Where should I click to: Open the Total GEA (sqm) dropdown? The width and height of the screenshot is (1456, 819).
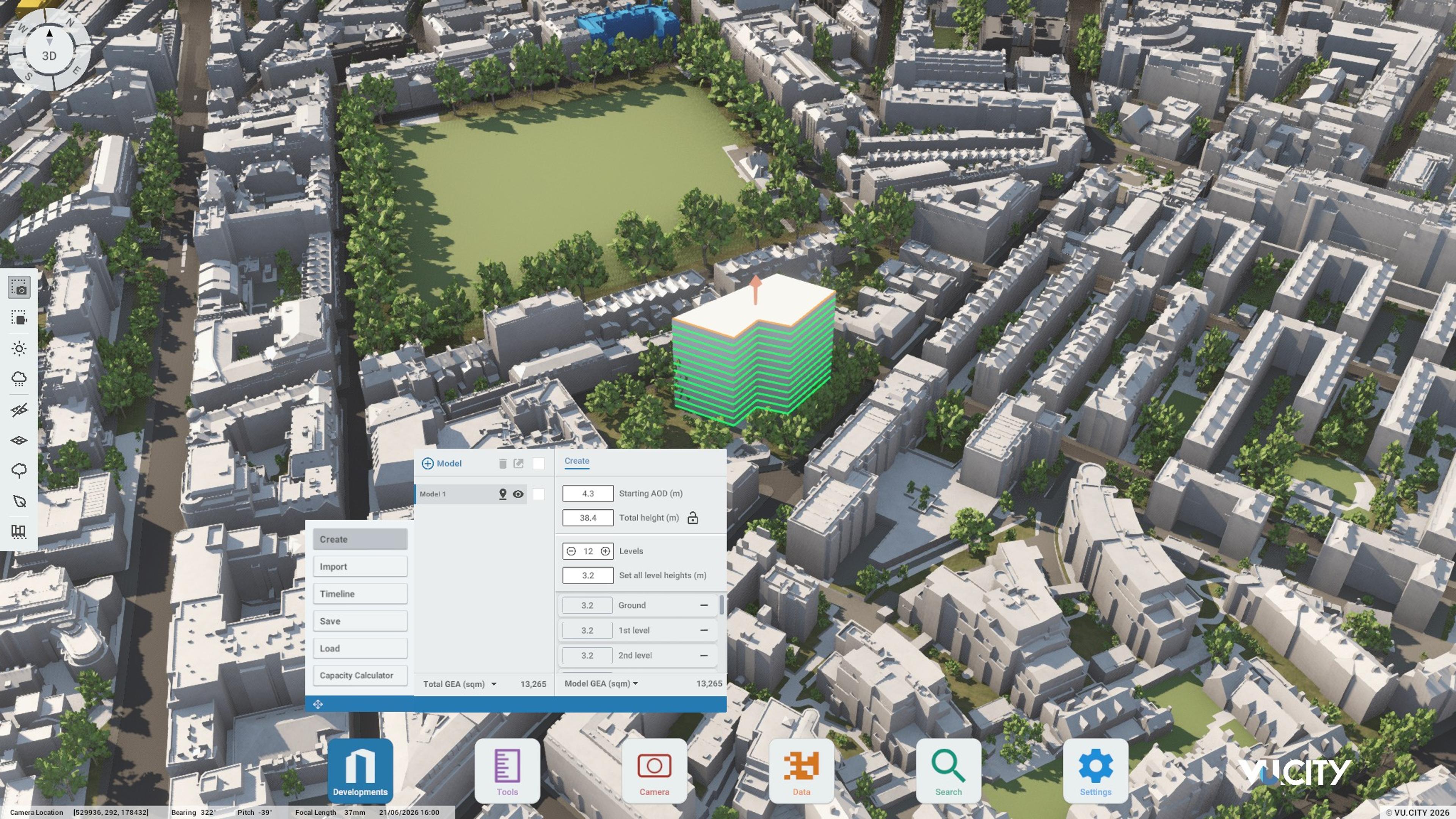tap(460, 684)
